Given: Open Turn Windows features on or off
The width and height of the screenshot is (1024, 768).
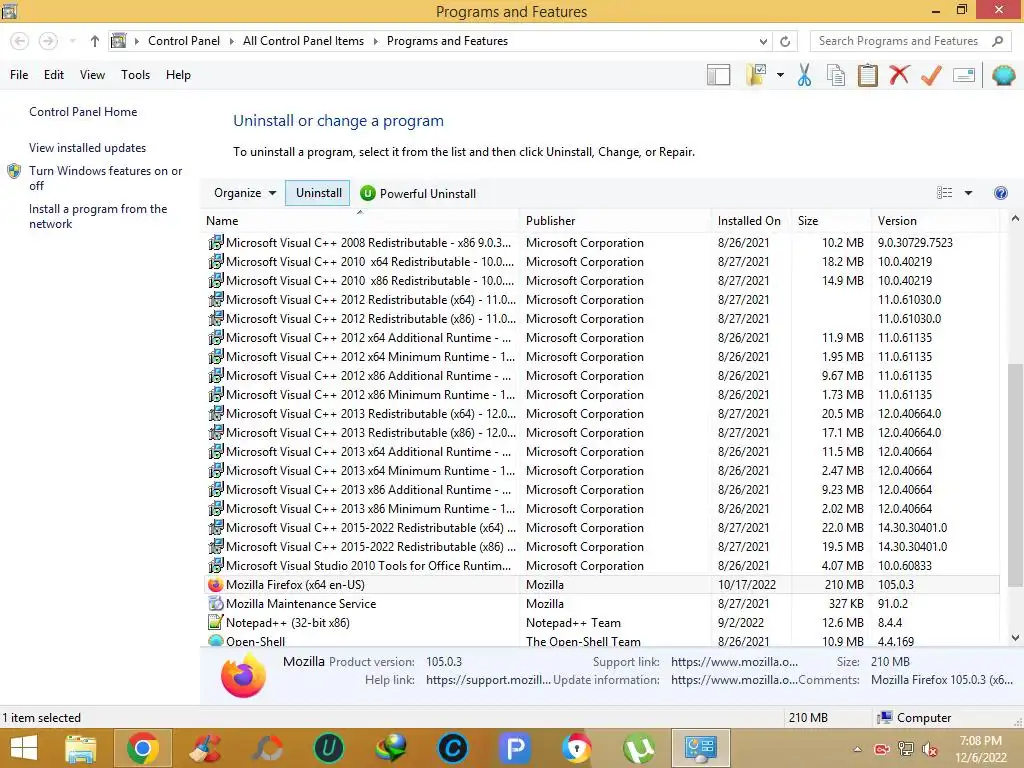Looking at the screenshot, I should (x=105, y=178).
